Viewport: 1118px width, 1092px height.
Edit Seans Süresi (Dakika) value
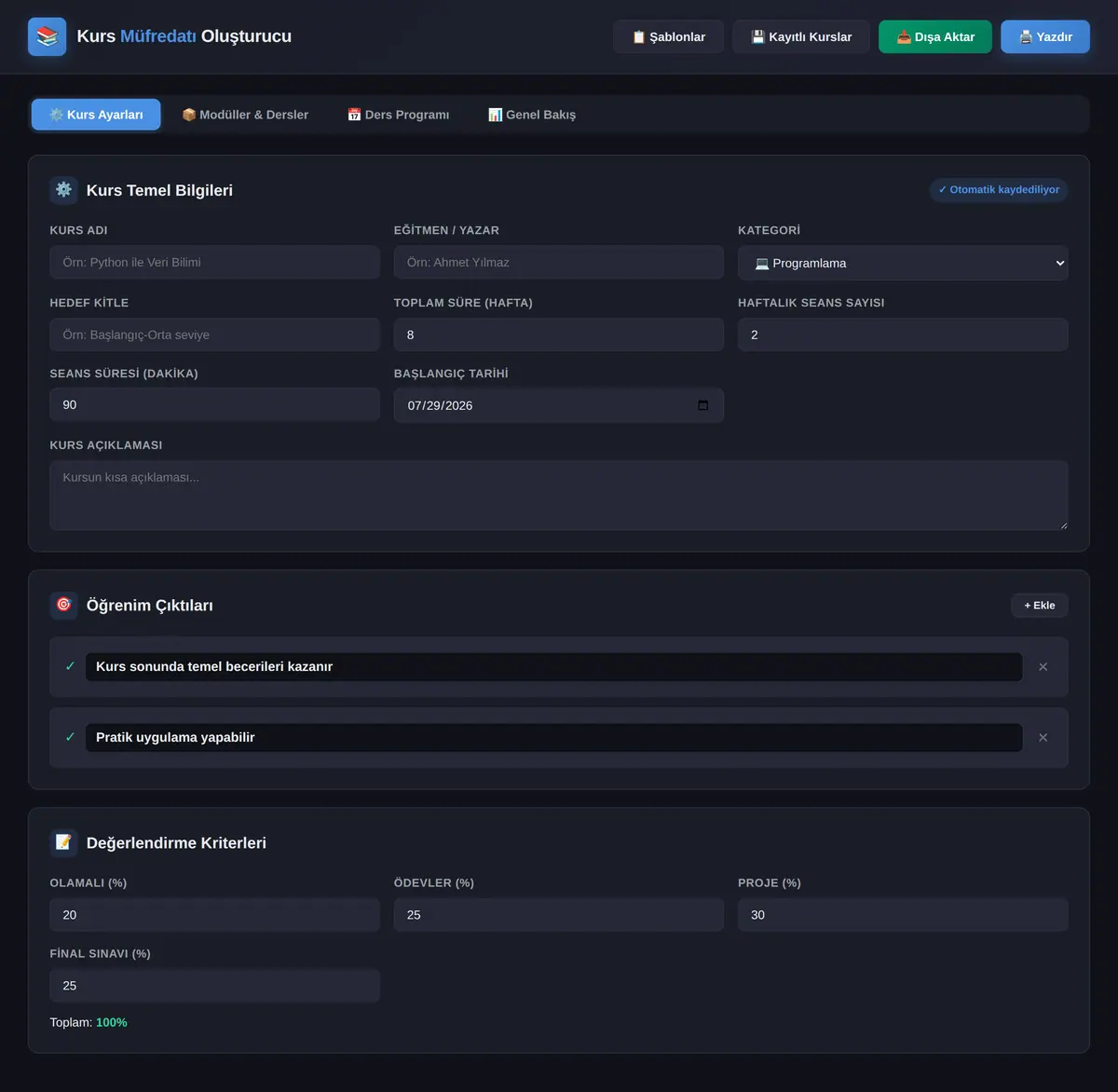(214, 405)
